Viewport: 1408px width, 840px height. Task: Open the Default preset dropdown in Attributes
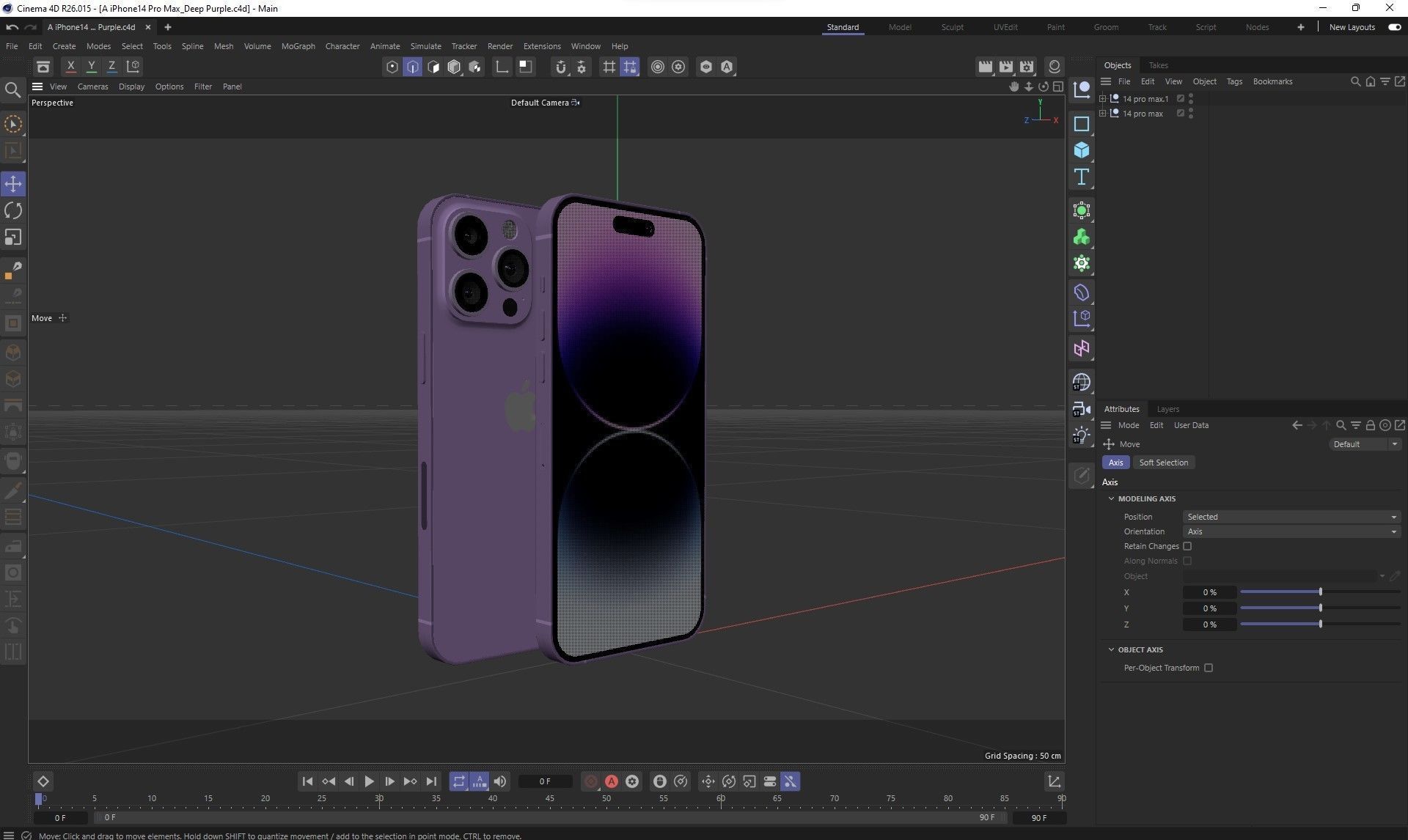[x=1365, y=444]
